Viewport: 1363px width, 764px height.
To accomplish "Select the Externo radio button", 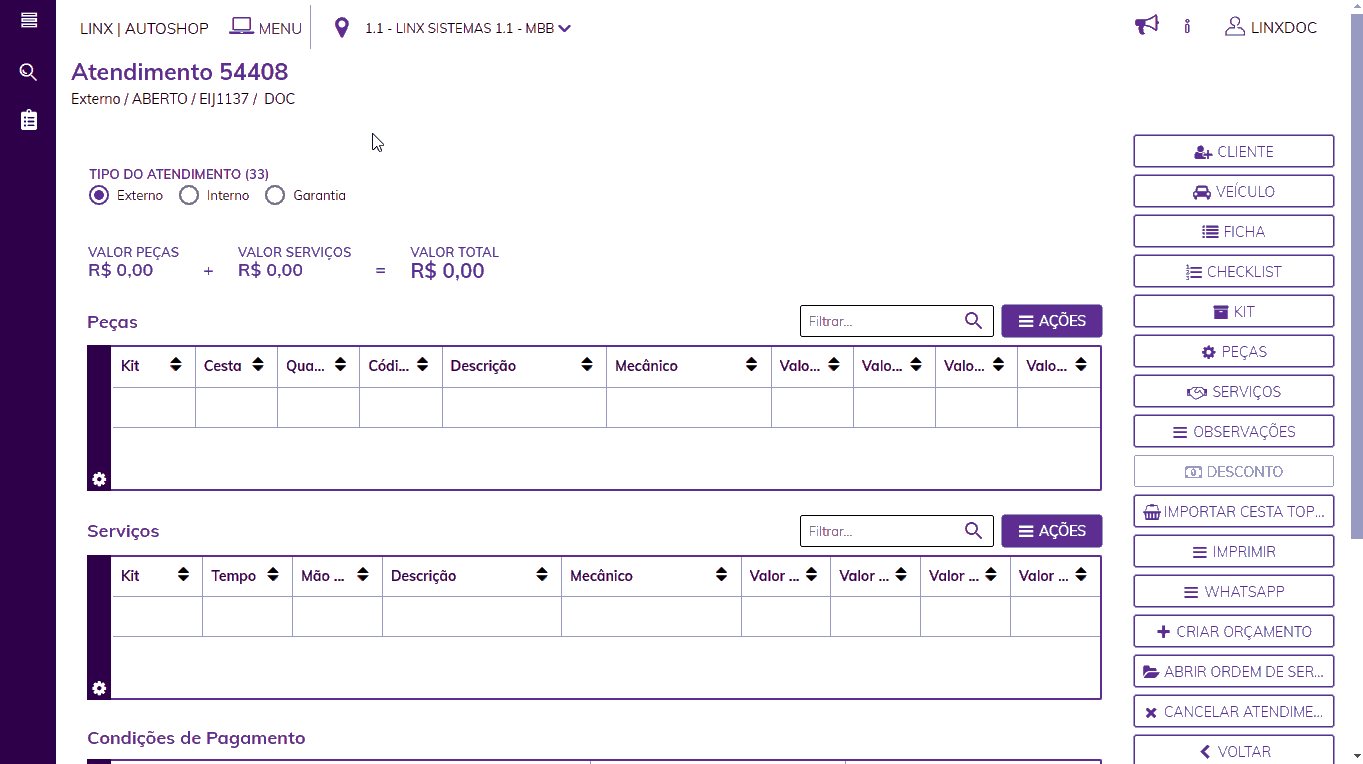I will 98,196.
